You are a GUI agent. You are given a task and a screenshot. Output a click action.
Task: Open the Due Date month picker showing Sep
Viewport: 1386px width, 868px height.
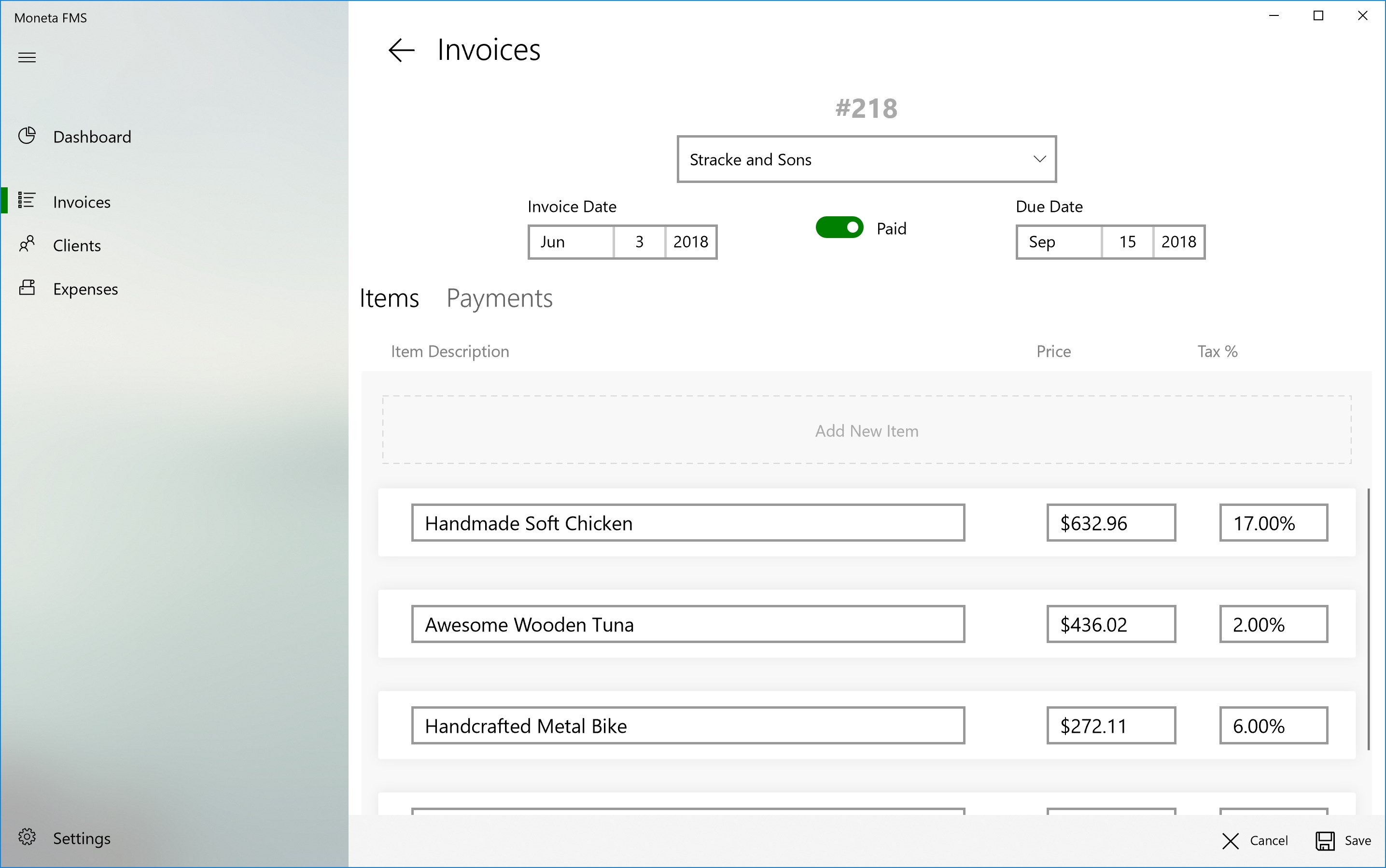1059,242
